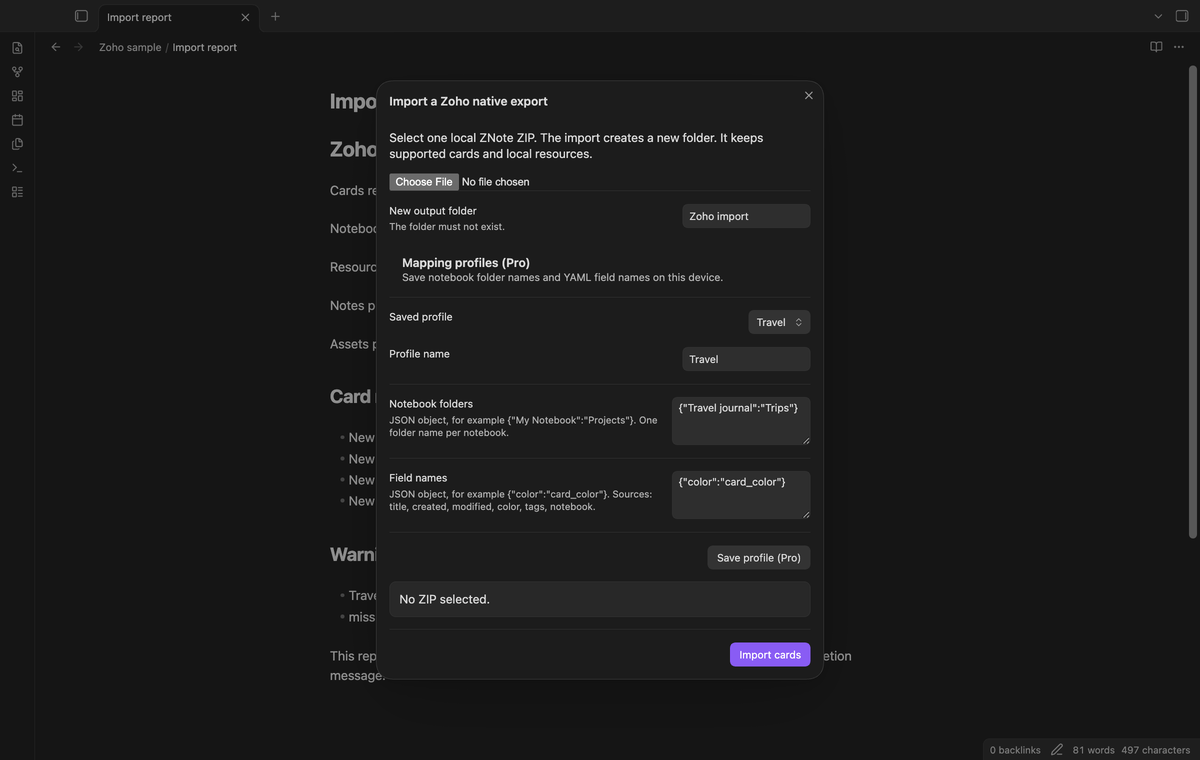Click the 81 words status item
The height and width of the screenshot is (760, 1200).
[1094, 750]
